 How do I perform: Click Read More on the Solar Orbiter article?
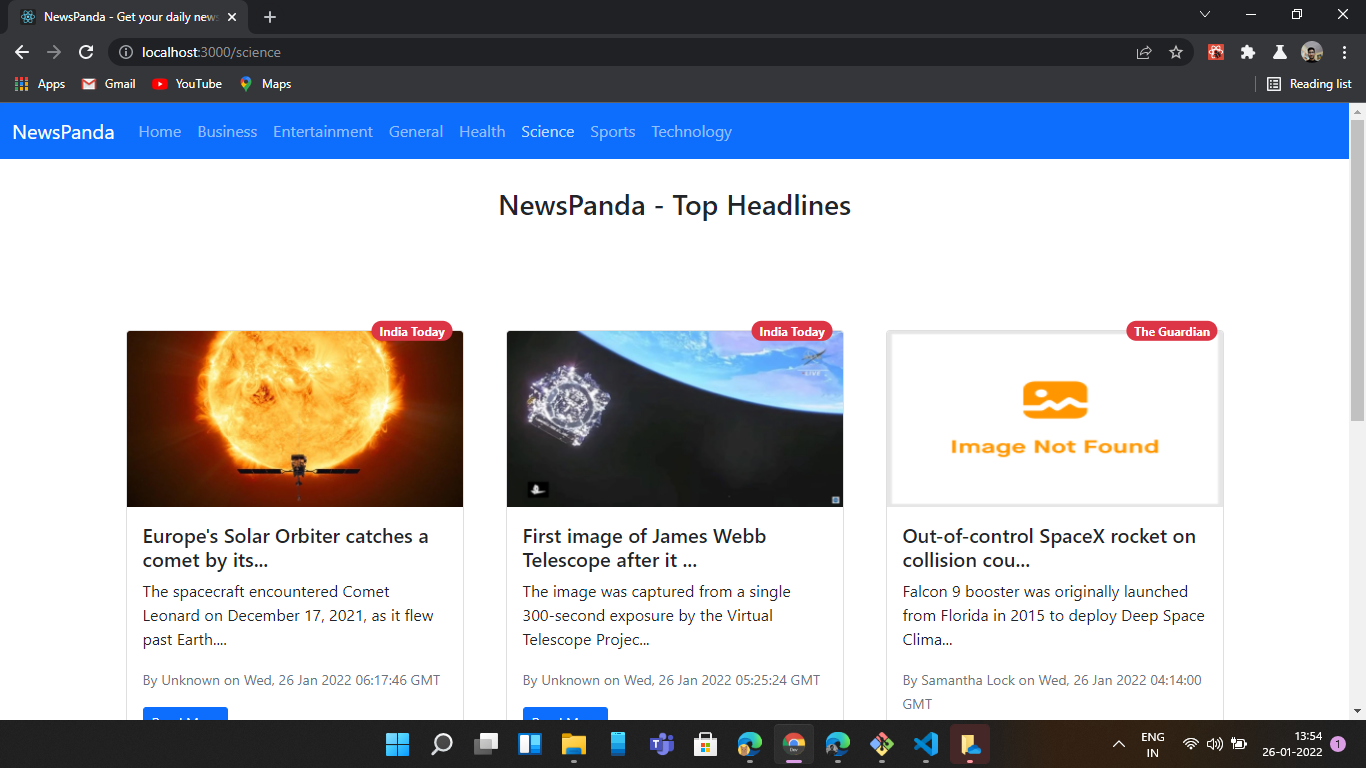pos(185,718)
